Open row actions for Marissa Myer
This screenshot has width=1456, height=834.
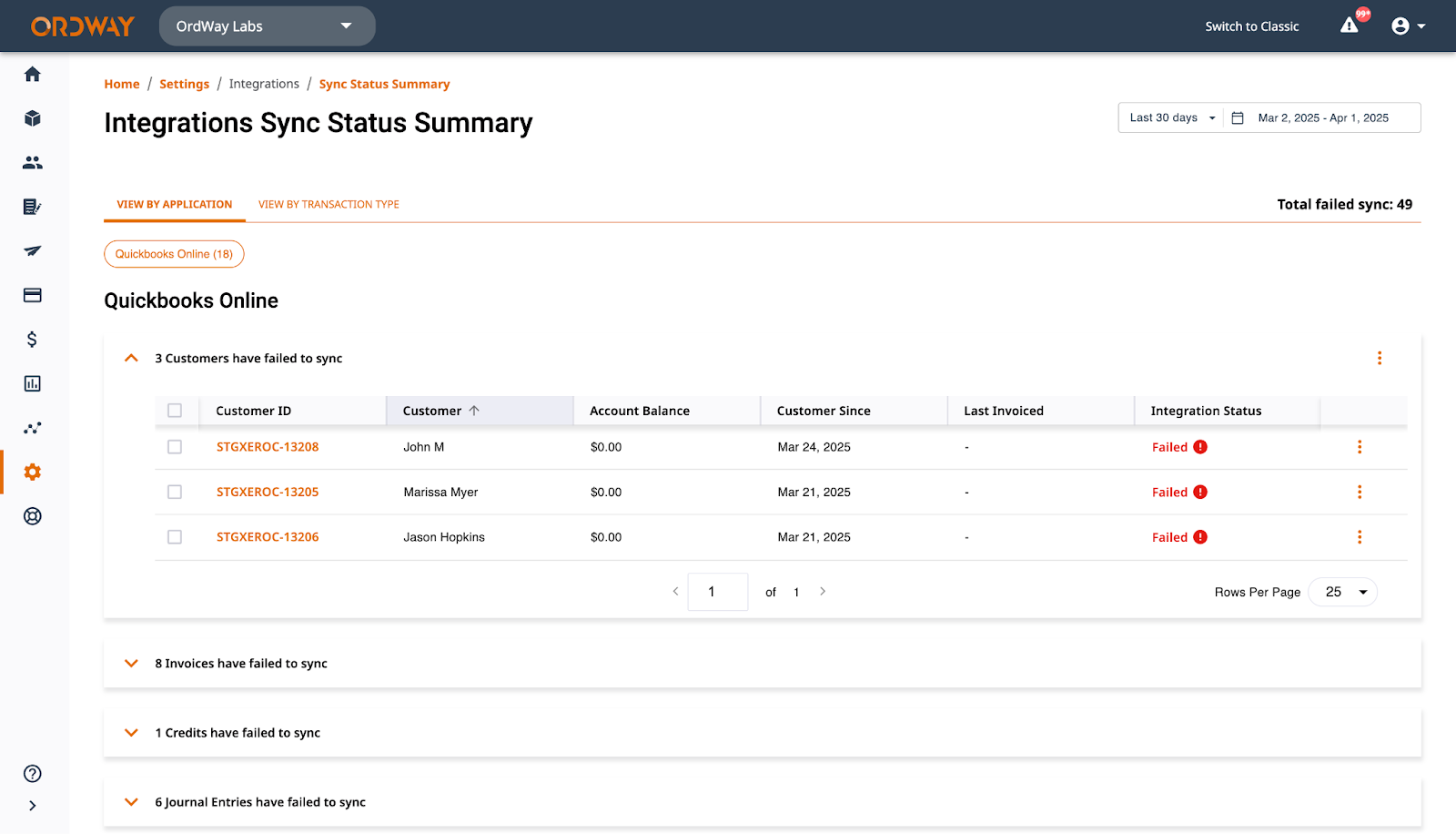(1360, 492)
